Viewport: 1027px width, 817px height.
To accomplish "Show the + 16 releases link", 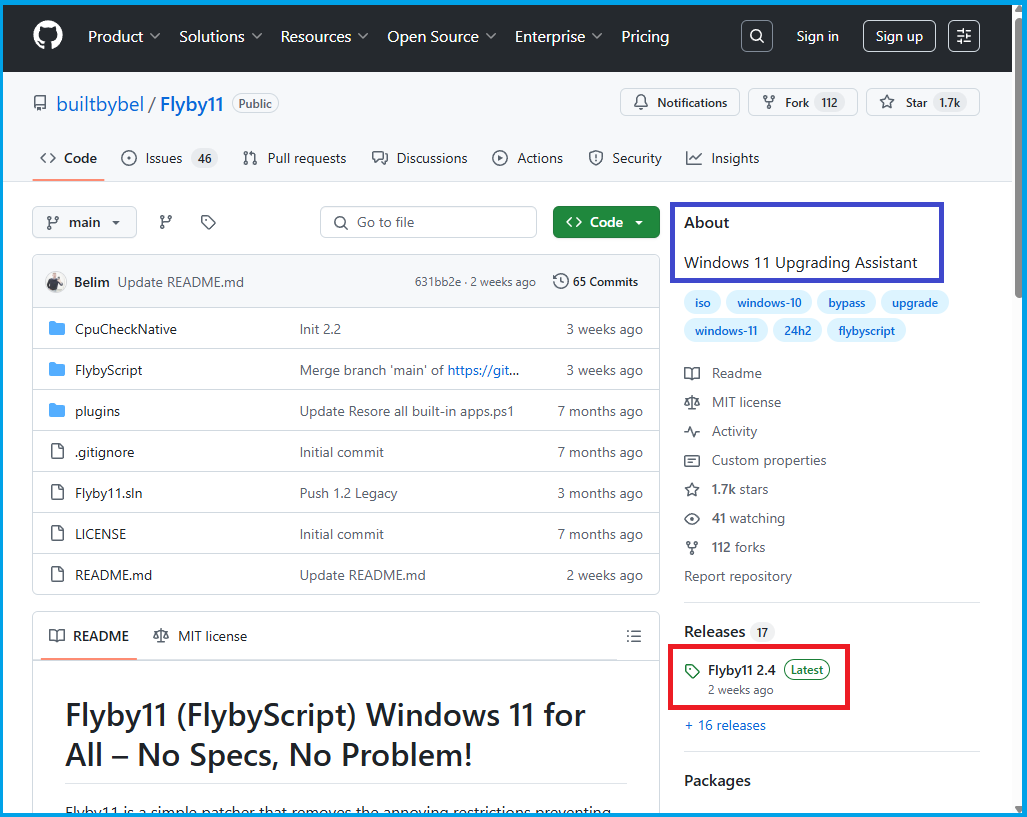I will click(725, 725).
